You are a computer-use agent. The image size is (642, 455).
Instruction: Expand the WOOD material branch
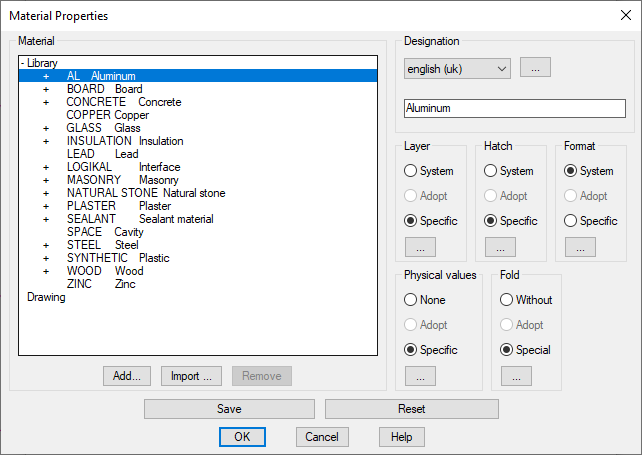coord(46,271)
